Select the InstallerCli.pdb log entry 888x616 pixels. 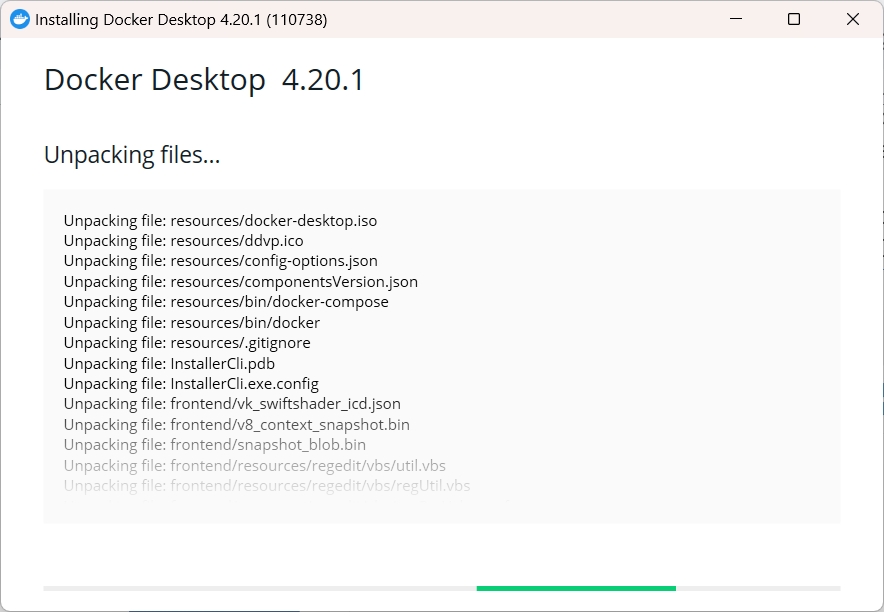click(x=169, y=364)
